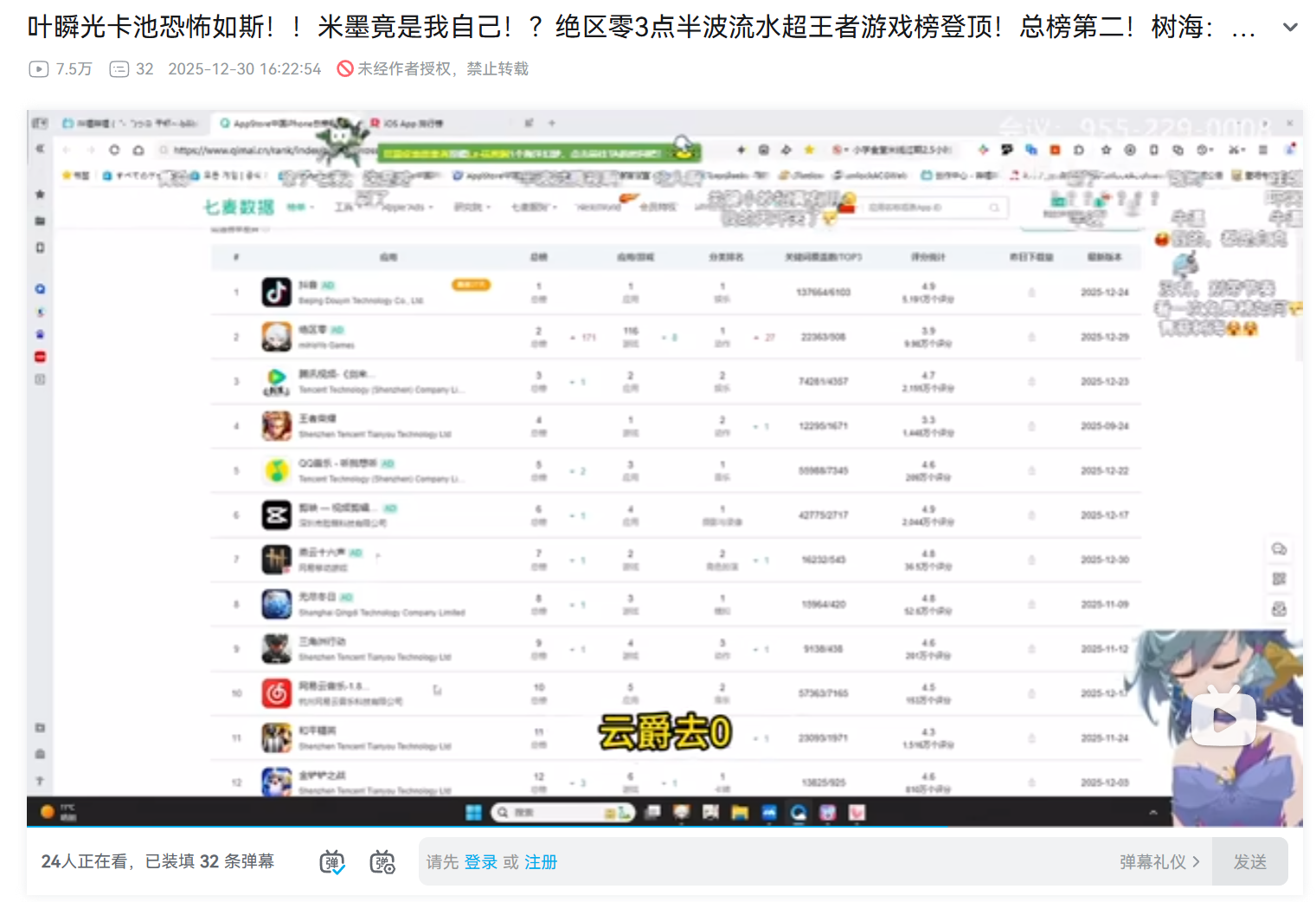Click the system tray up-arrow in recorded taskbar

tap(1152, 812)
